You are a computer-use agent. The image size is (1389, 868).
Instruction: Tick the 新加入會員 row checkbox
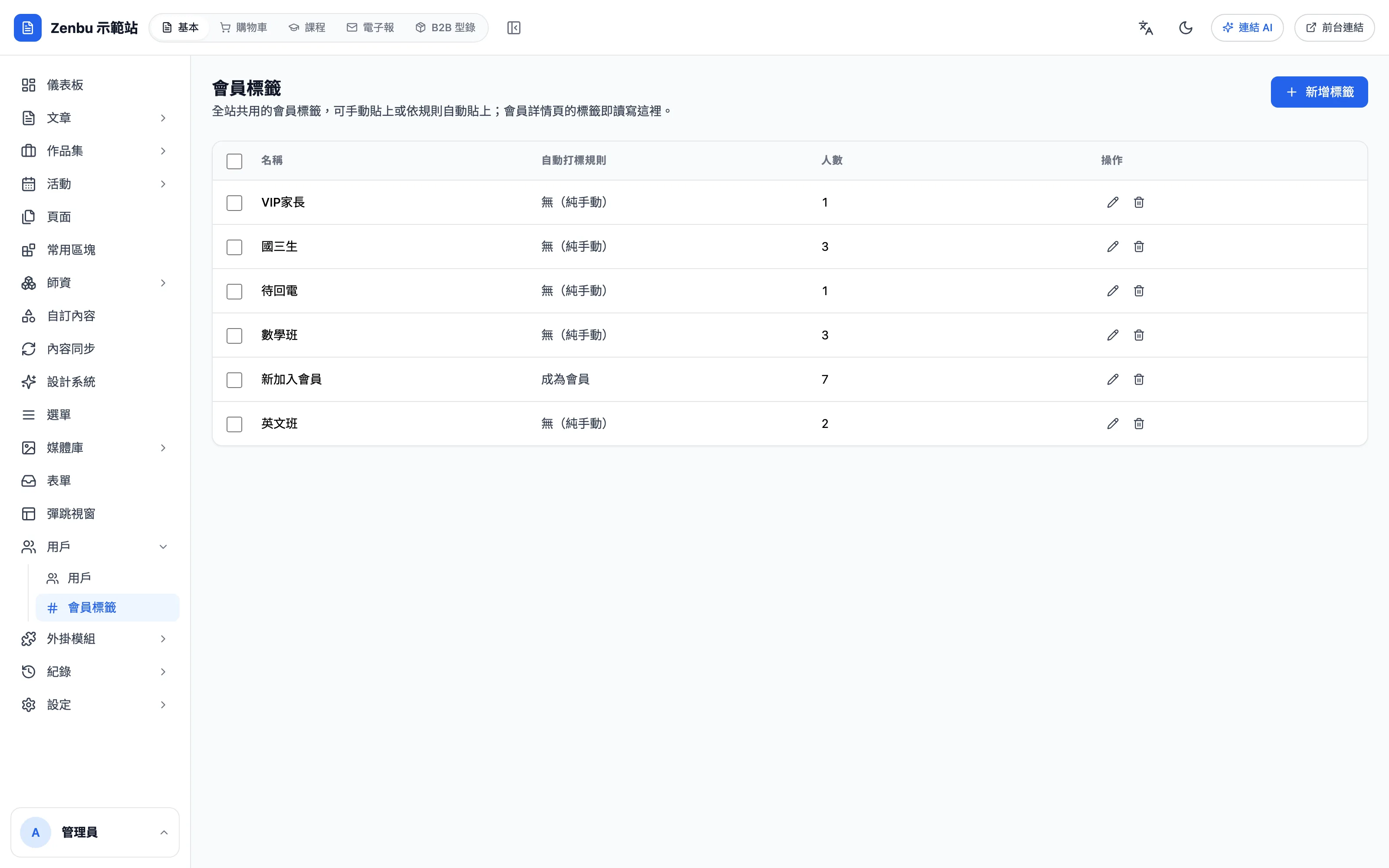point(234,379)
